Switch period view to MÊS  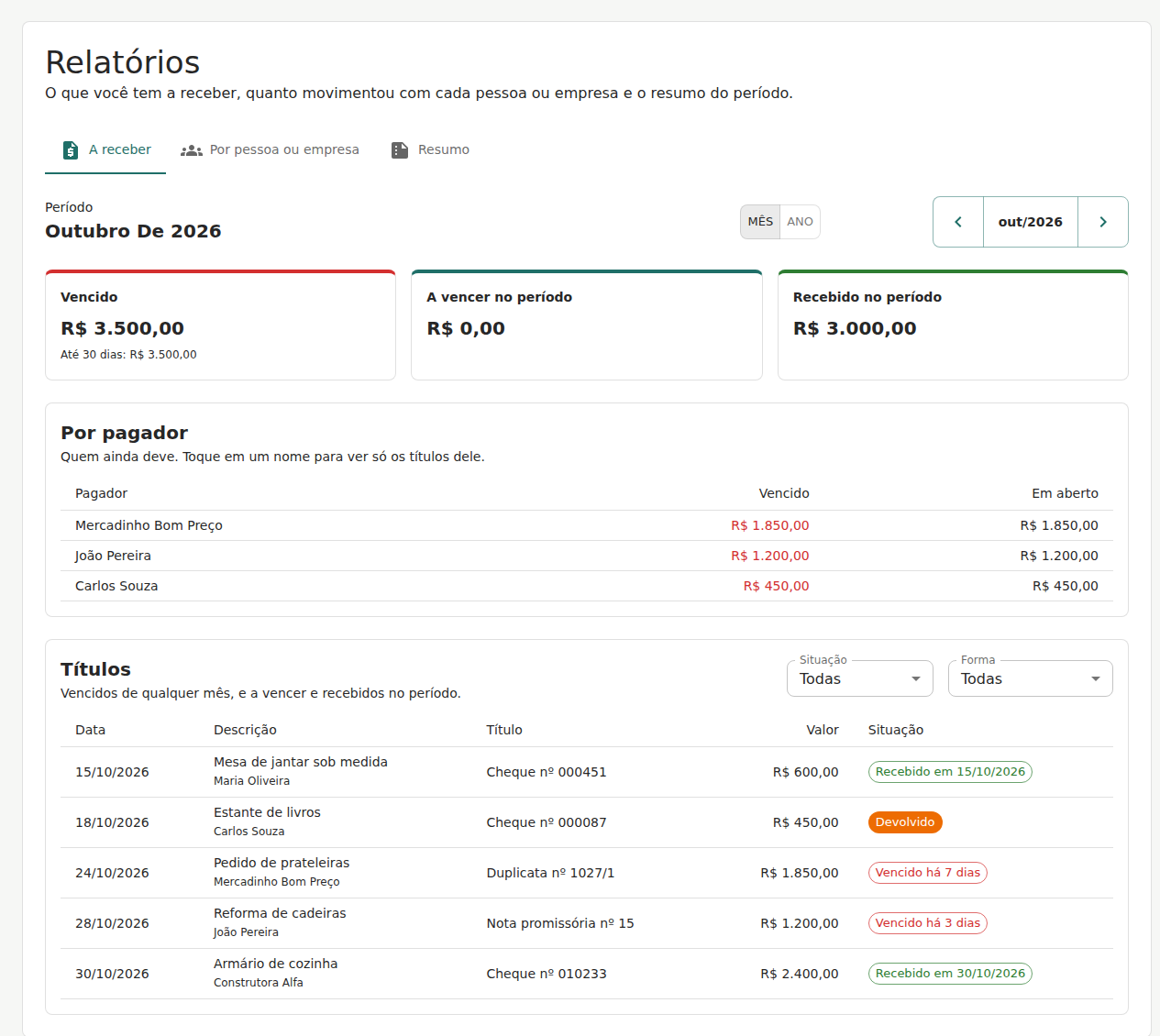point(760,222)
